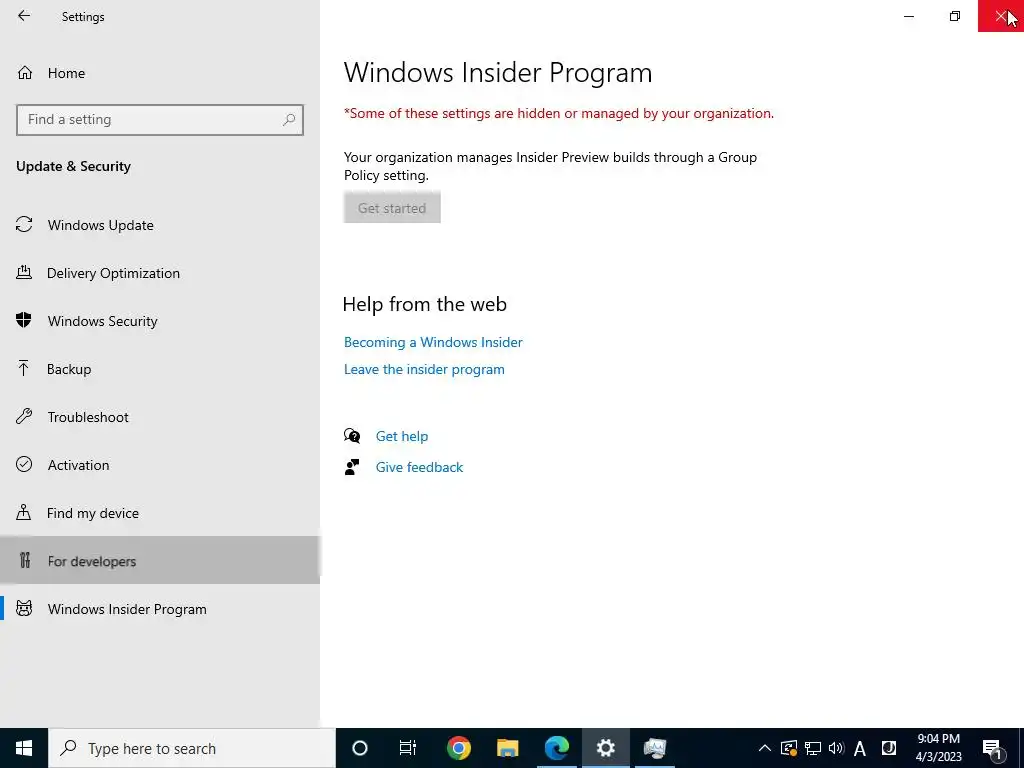Open Leave the insider program link

[x=424, y=369]
